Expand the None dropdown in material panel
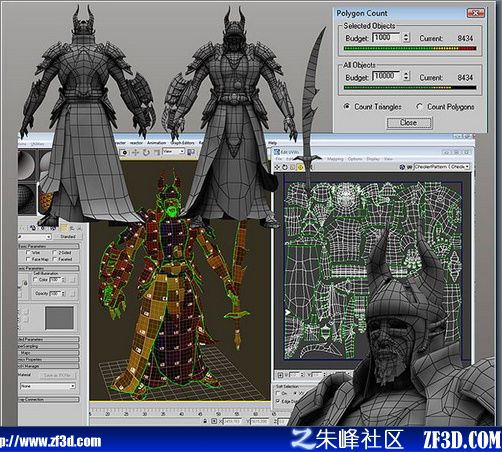This screenshot has width=502, height=452. pyautogui.click(x=48, y=386)
